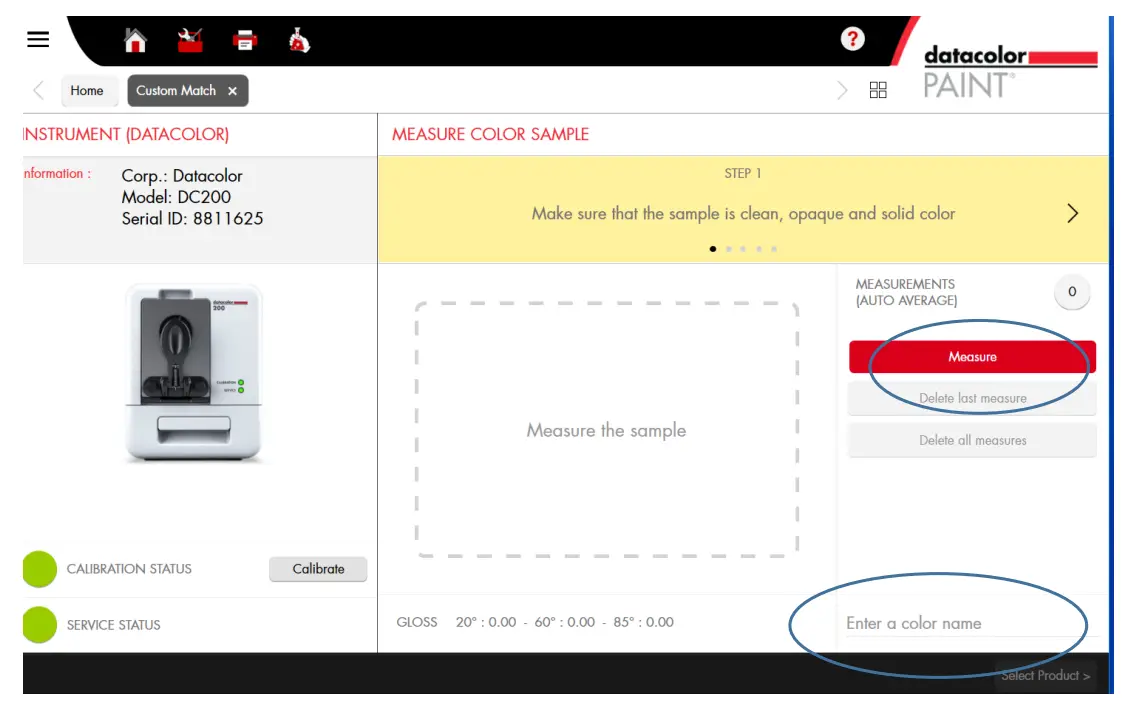Jump to the last step indicator dot
This screenshot has width=1122, height=701.
click(x=774, y=249)
